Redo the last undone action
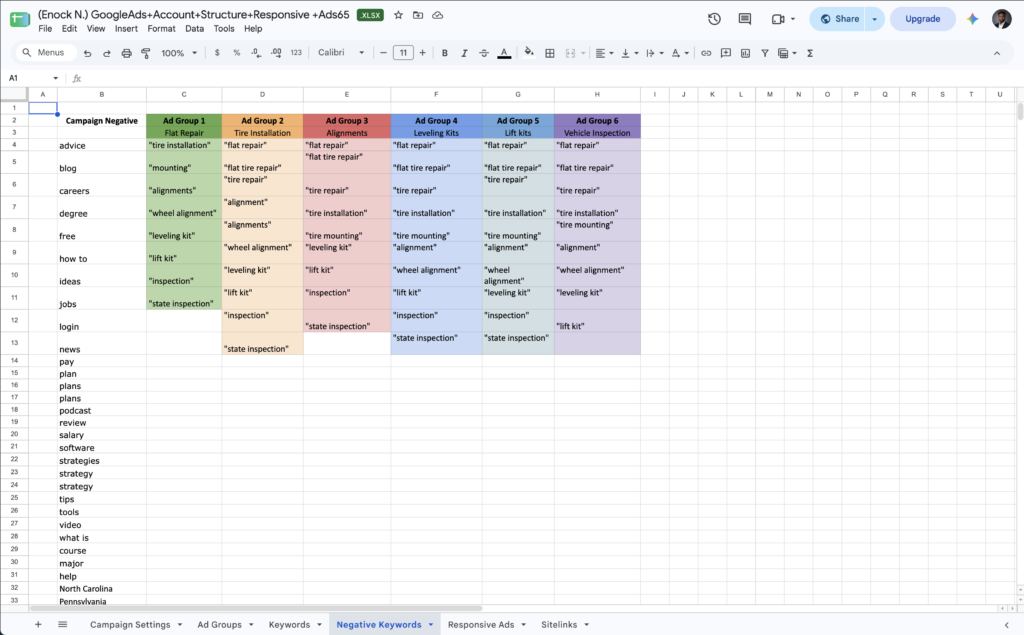Screen dimensions: 1024x635 pyautogui.click(x=106, y=53)
